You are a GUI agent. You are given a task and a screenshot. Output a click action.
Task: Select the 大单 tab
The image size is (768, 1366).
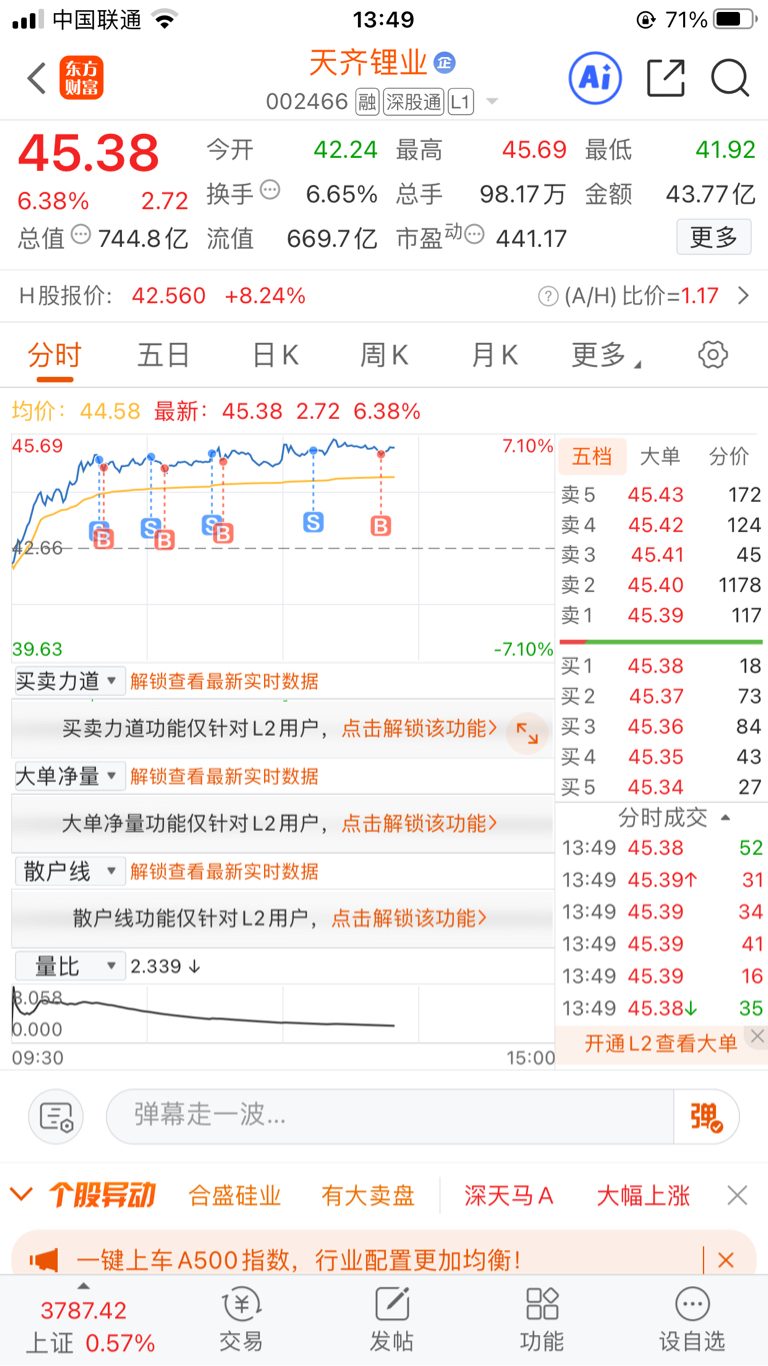point(660,456)
